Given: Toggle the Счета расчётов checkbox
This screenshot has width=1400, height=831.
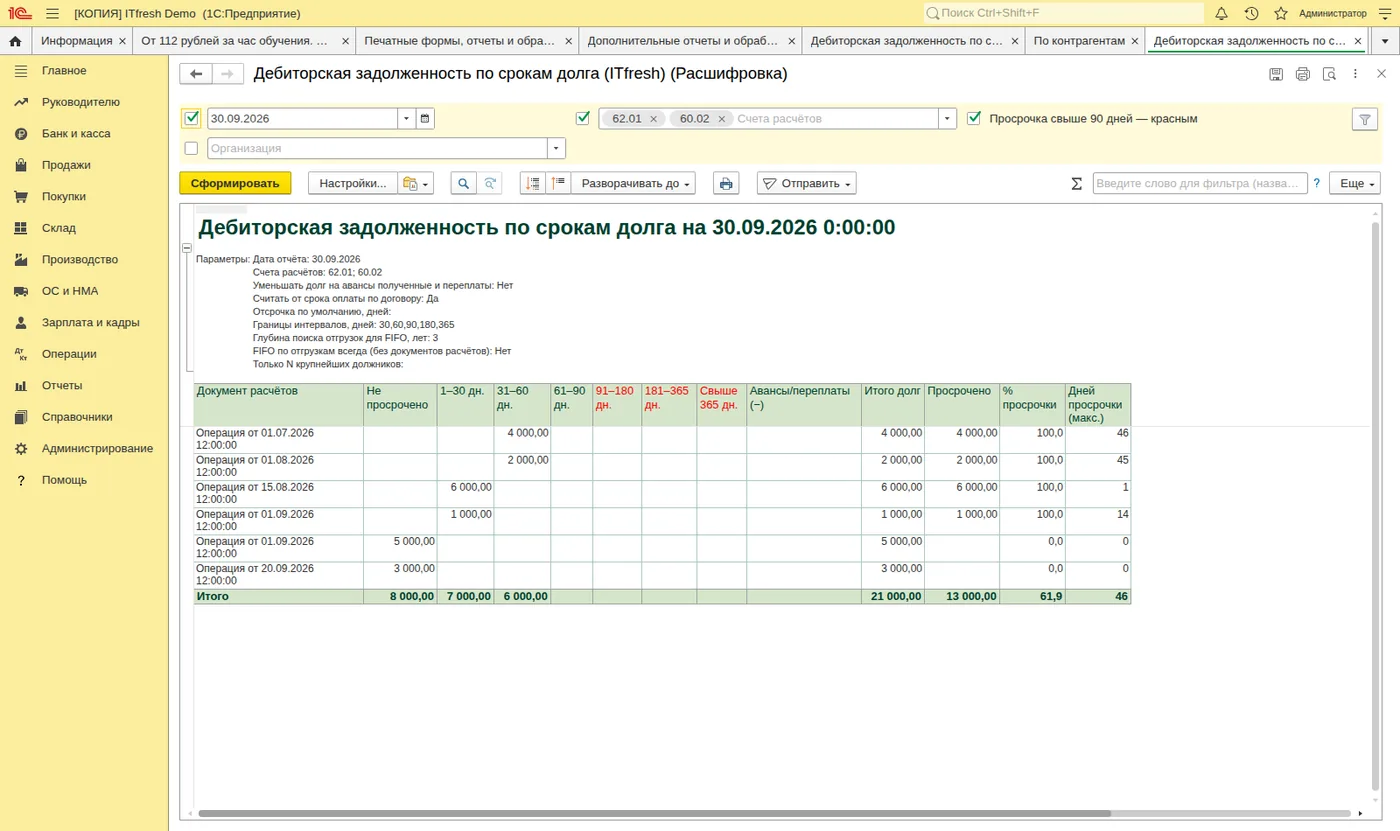Looking at the screenshot, I should [x=584, y=119].
